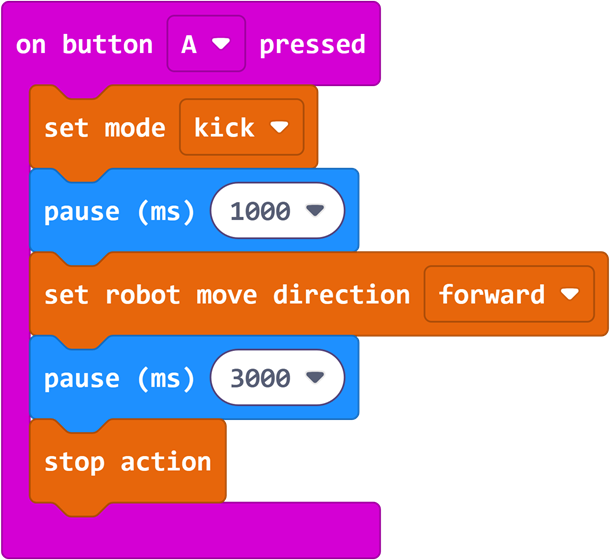The image size is (610, 560).
Task: Click the bottom bar of magenta event block
Action: 200,531
